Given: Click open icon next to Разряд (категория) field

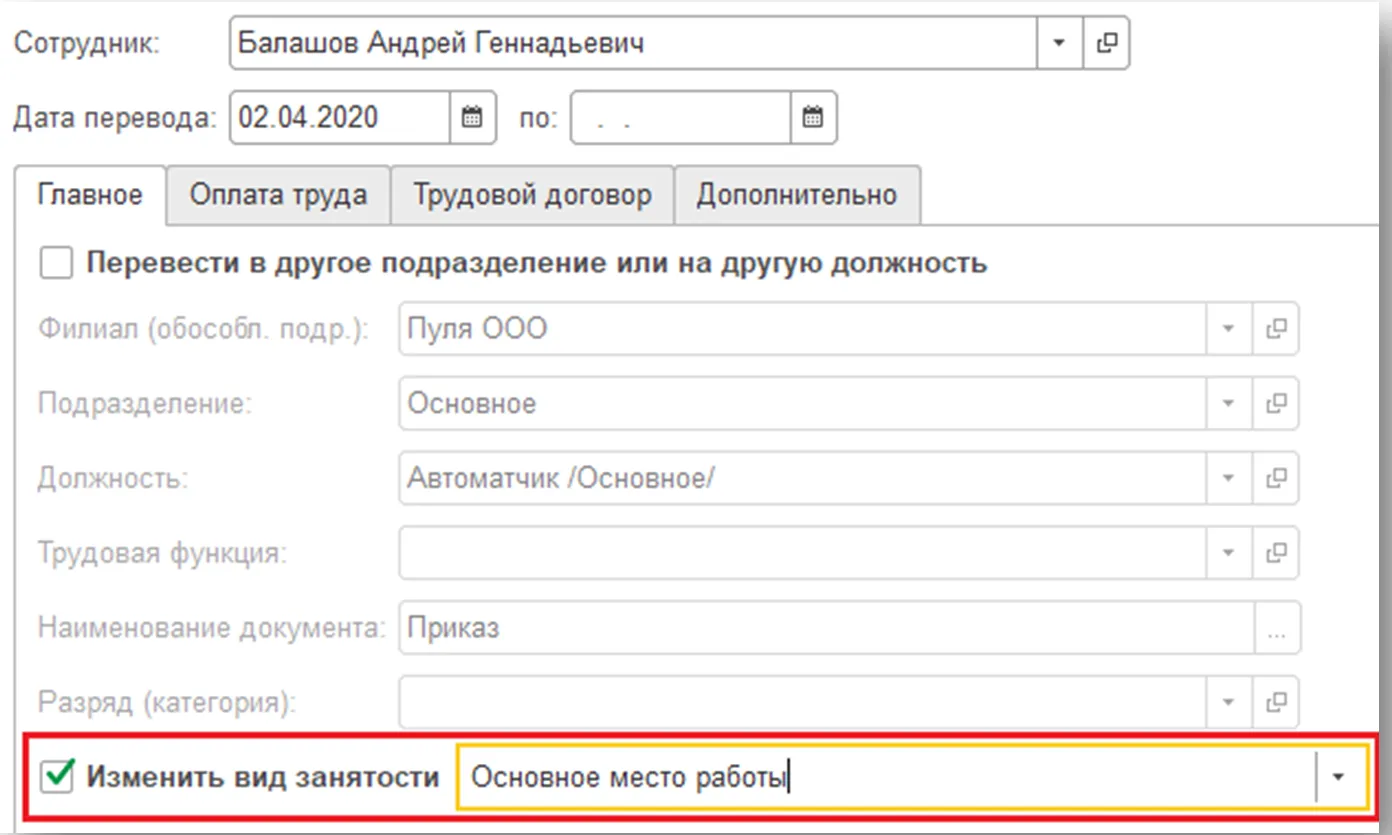Looking at the screenshot, I should (x=1275, y=701).
